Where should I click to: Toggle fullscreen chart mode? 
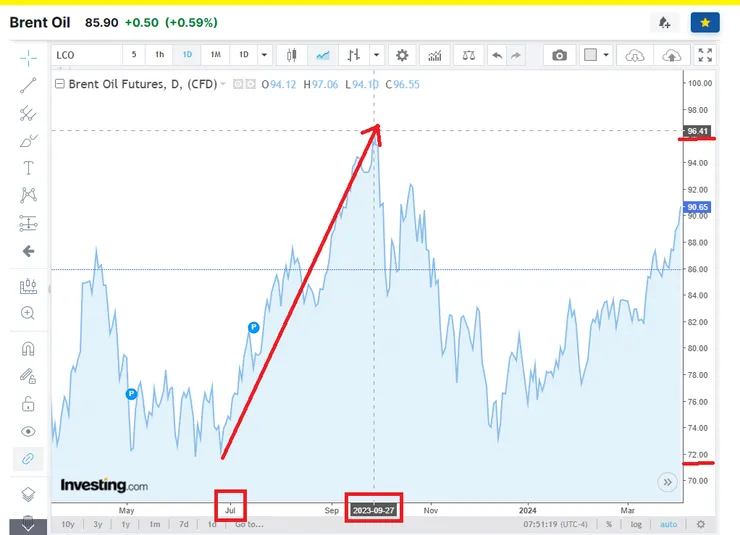705,55
